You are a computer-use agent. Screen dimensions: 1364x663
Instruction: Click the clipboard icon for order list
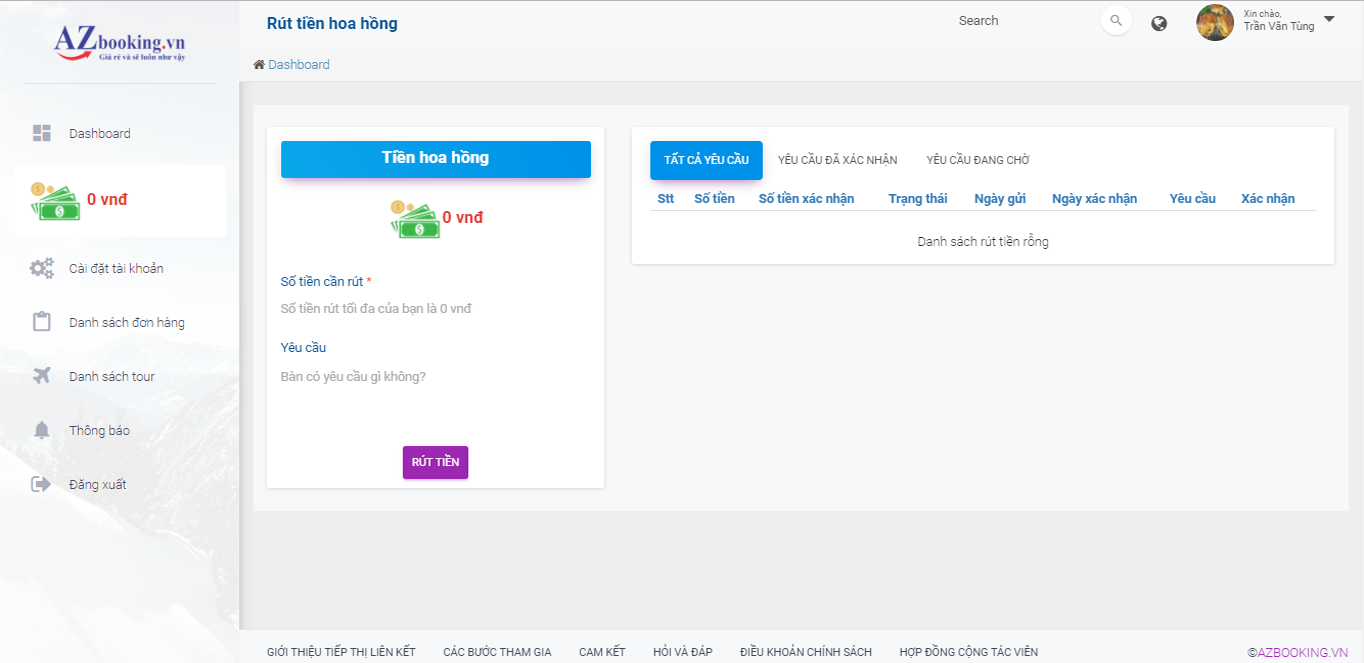click(41, 322)
